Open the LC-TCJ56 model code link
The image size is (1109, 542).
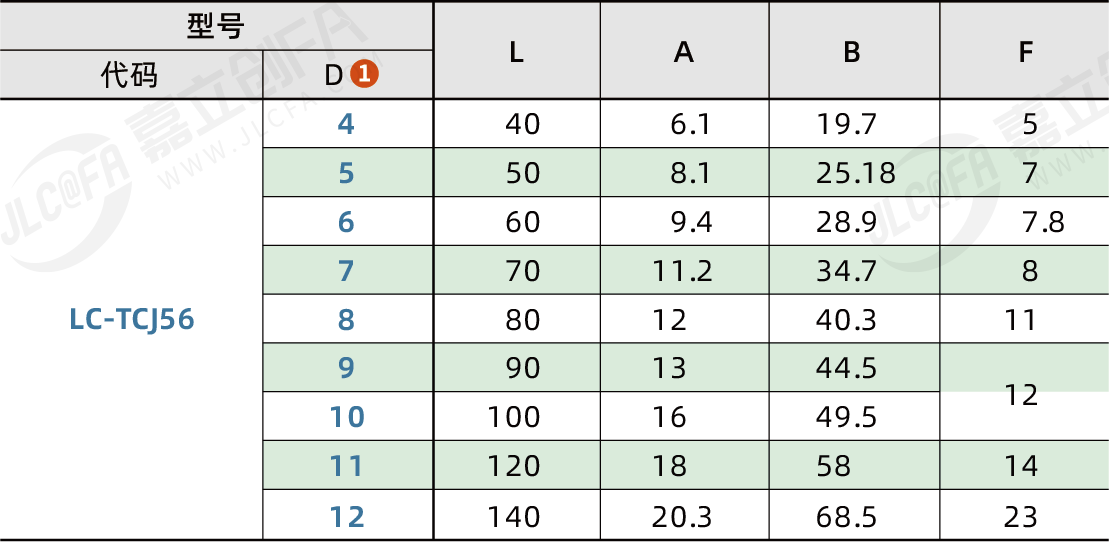point(132,320)
